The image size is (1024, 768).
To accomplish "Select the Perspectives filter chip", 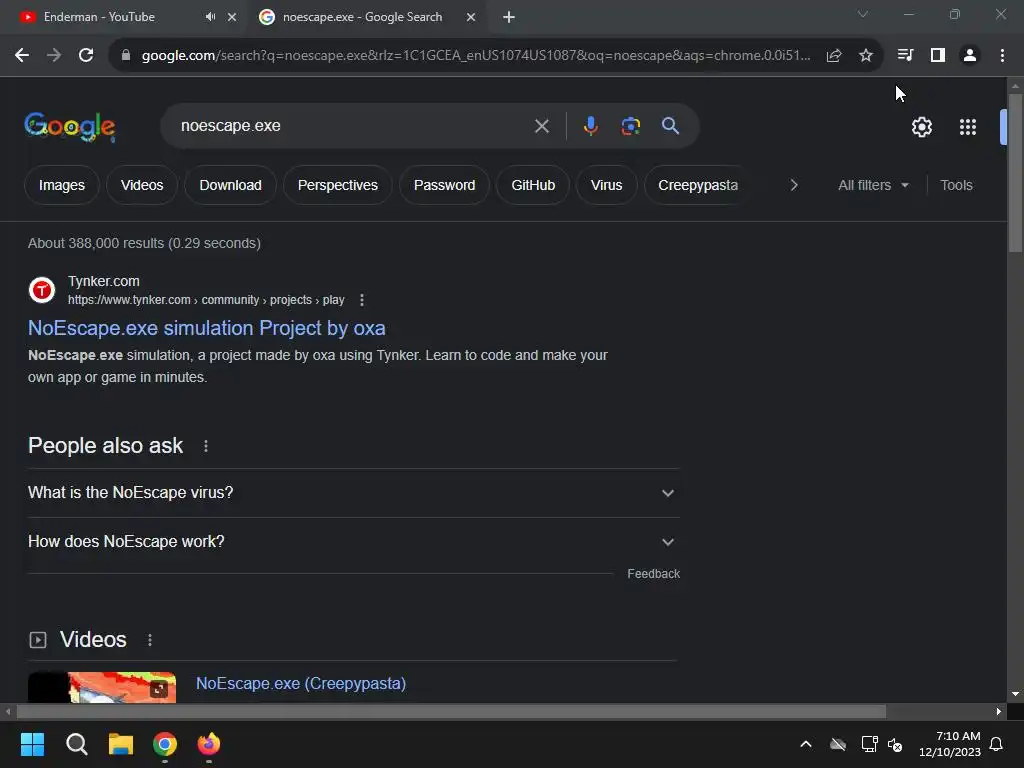I will (338, 185).
